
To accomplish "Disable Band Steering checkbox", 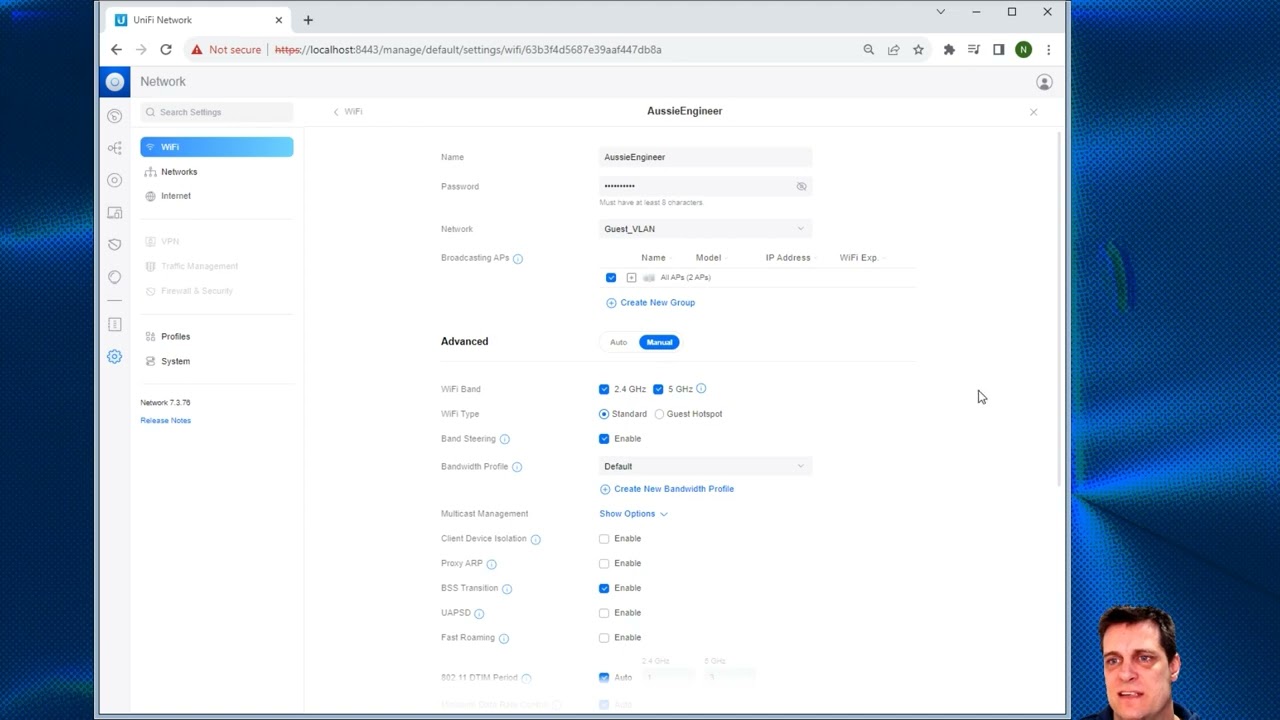I will click(x=604, y=439).
